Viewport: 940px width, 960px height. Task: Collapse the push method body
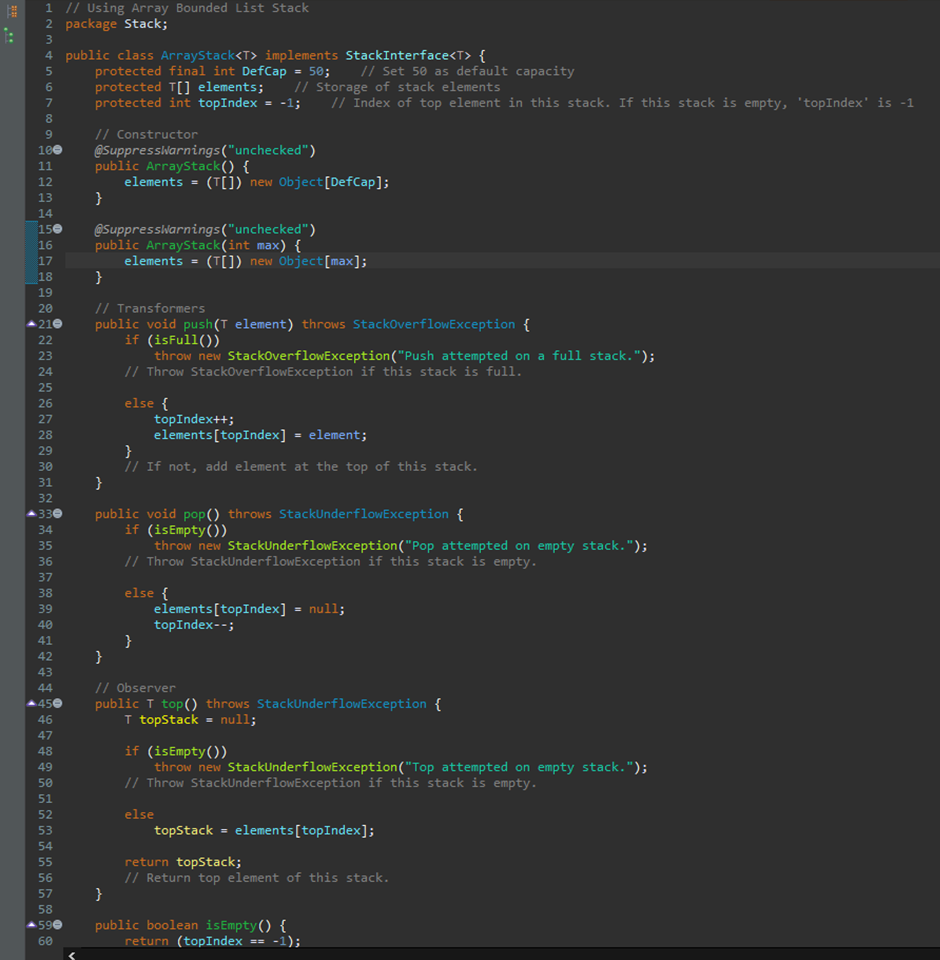coord(57,324)
